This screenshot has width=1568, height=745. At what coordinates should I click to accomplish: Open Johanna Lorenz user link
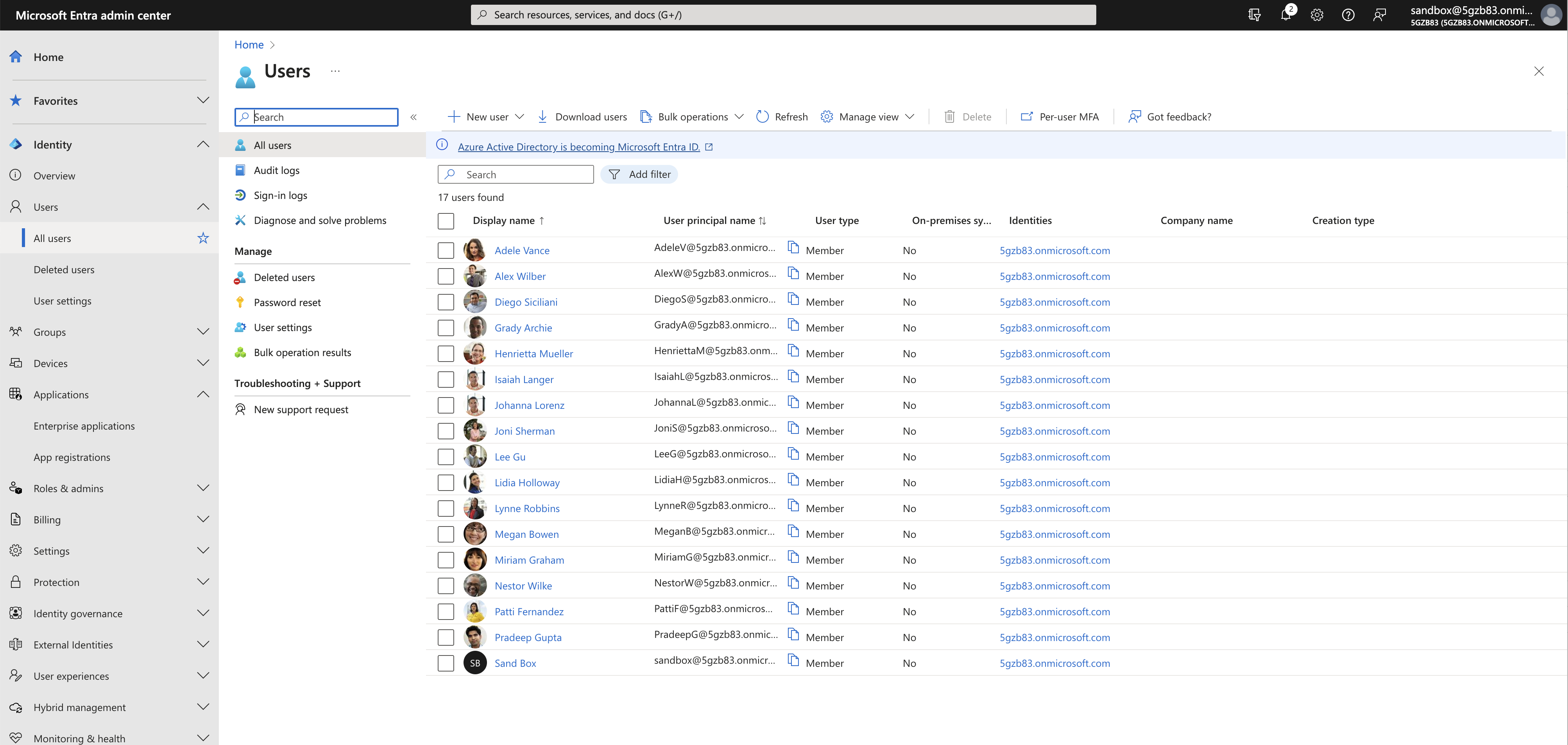click(x=529, y=405)
